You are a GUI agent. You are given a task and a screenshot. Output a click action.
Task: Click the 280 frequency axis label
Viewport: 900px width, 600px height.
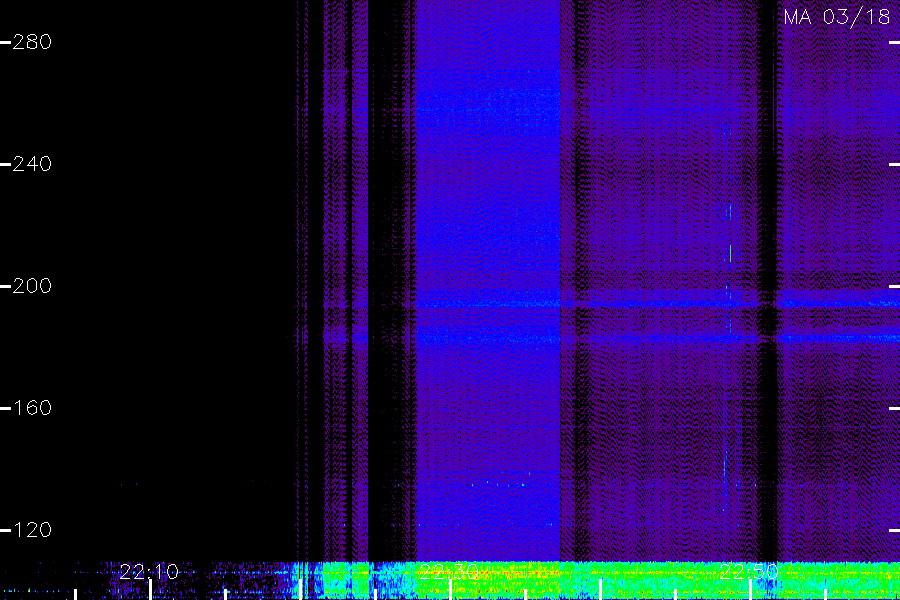[x=32, y=42]
